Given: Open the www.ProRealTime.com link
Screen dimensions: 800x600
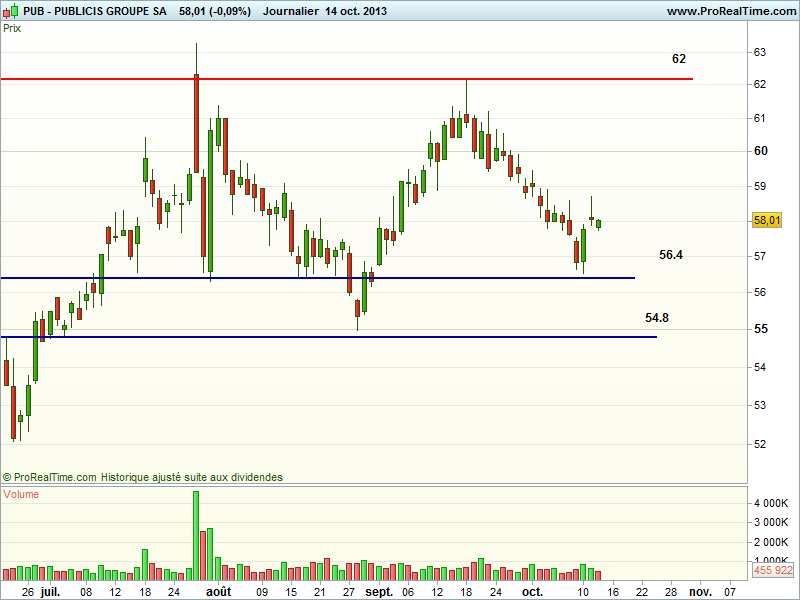Looking at the screenshot, I should [x=729, y=11].
